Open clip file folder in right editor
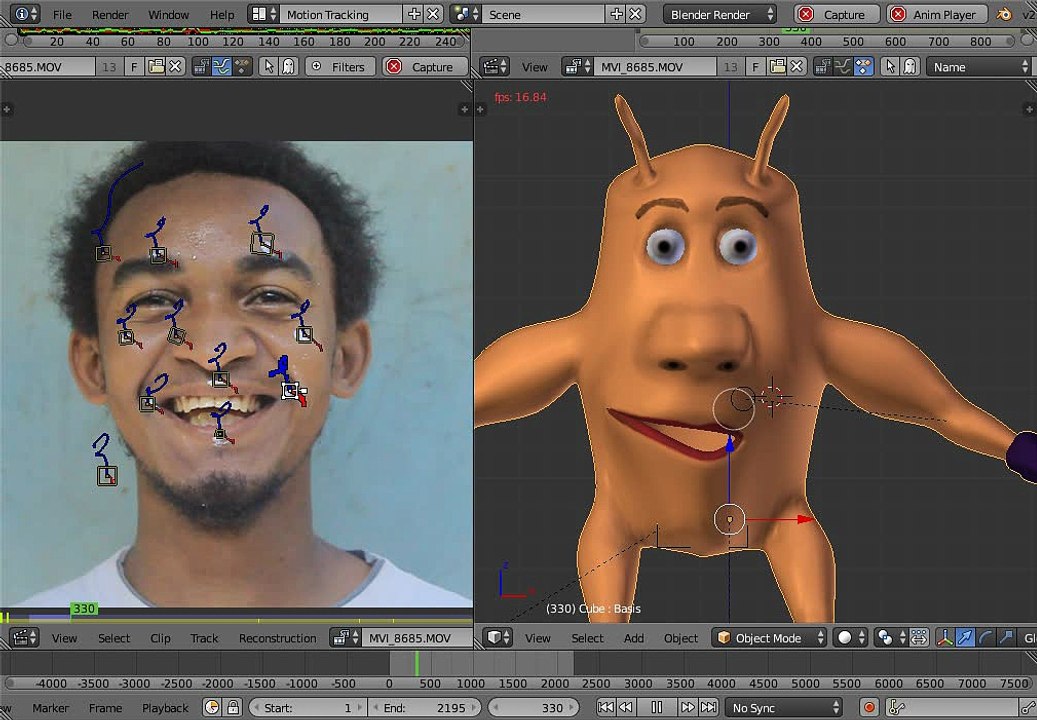 [778, 67]
